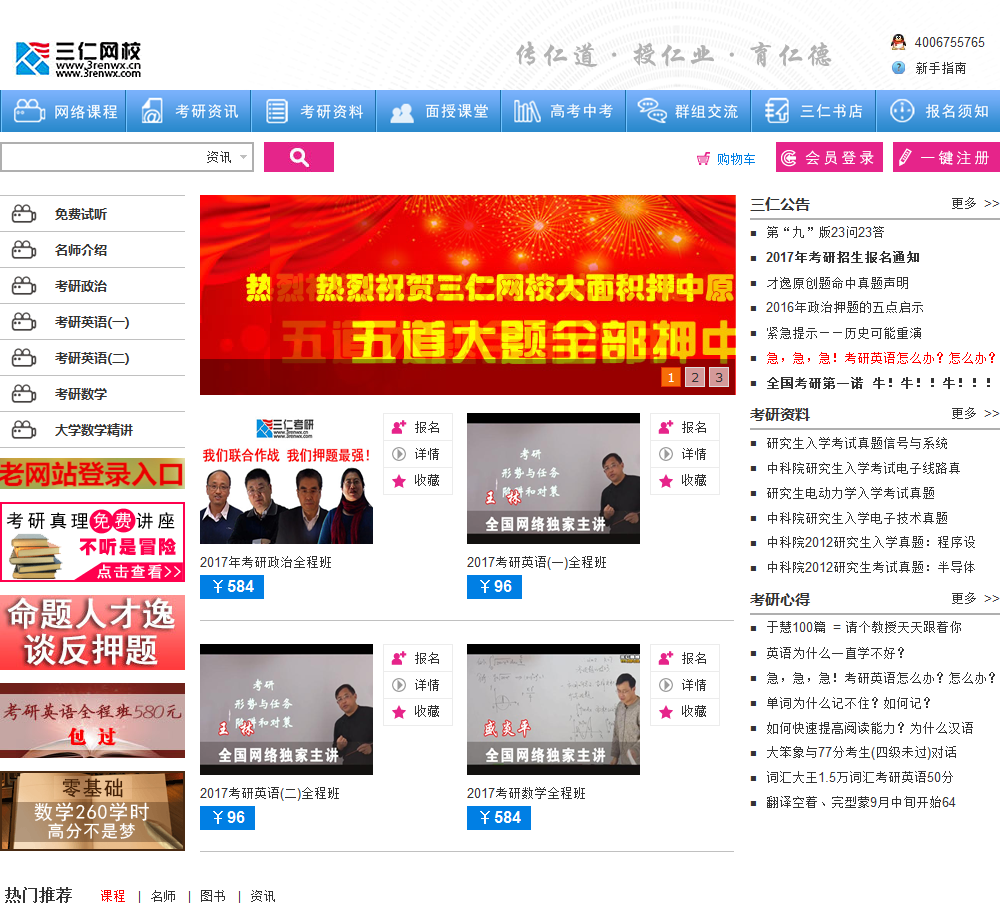Open the 2017年考研政治全程班 teachers thumbnail
Image resolution: width=1000 pixels, height=909 pixels.
[x=286, y=478]
